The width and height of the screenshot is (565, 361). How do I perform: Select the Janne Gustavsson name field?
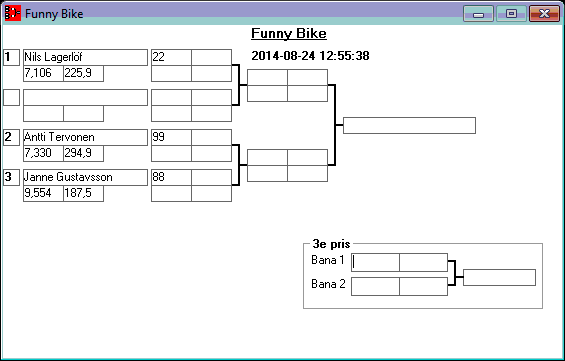tap(85, 177)
